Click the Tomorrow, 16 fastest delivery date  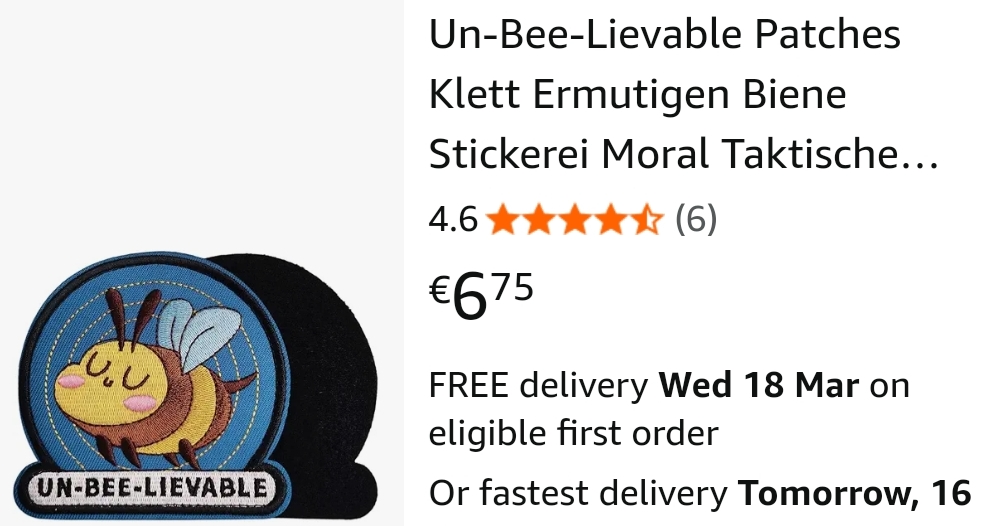854,493
